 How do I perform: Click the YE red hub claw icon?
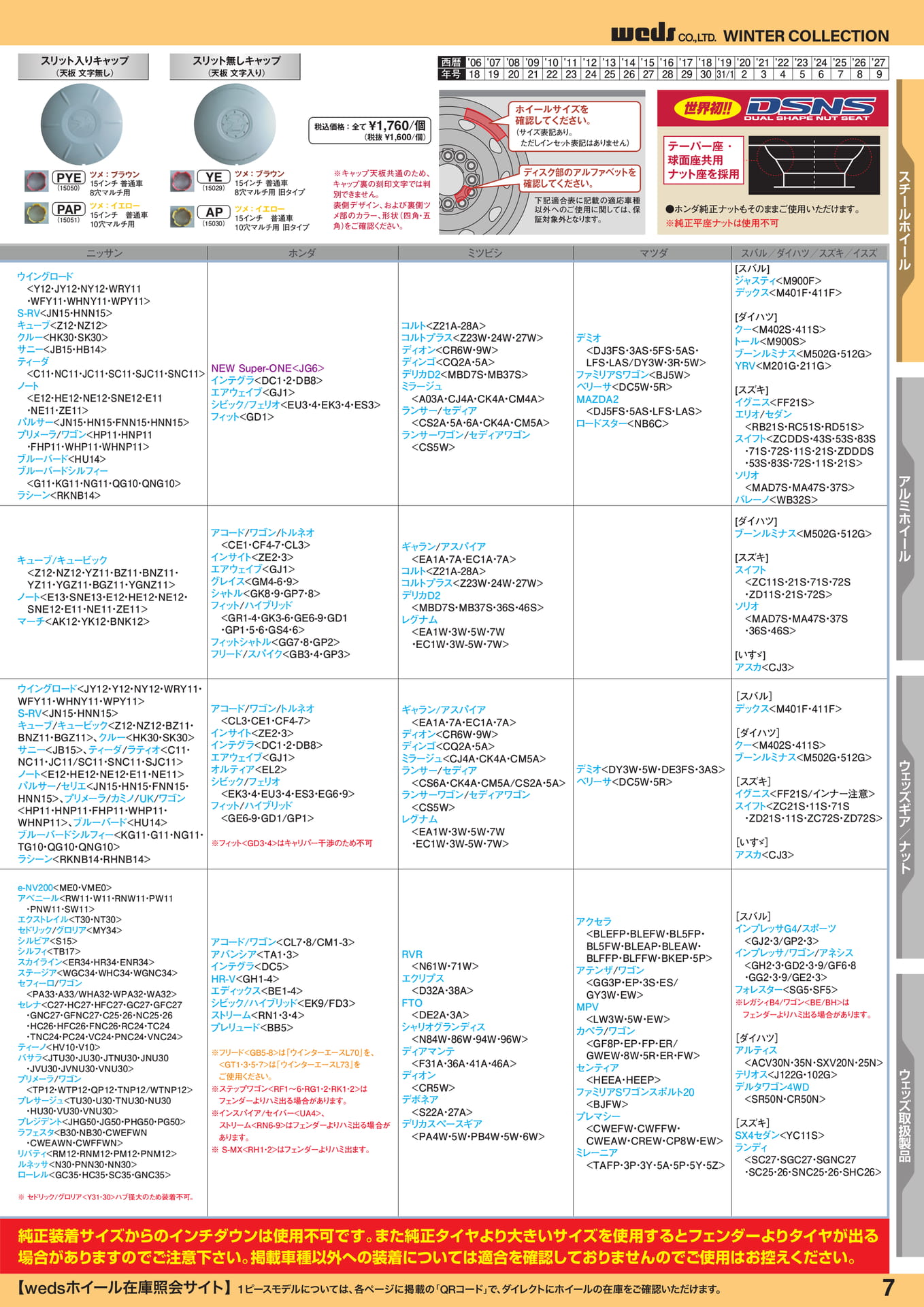(x=181, y=182)
